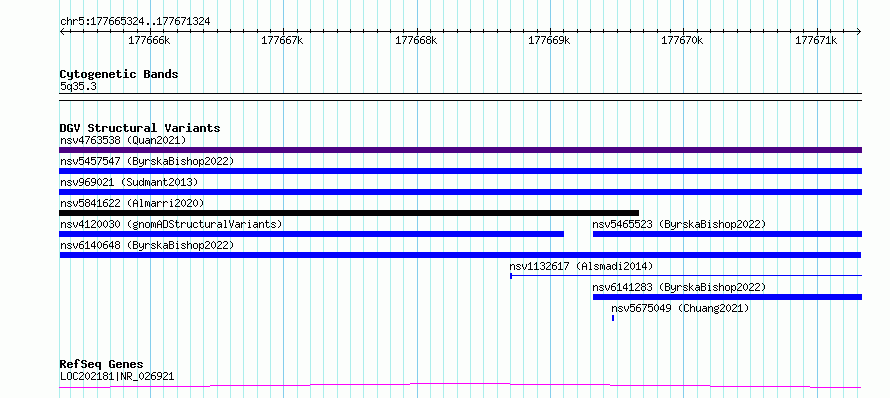Click the 177666k ruler tick label
The height and width of the screenshot is (398, 890).
[x=149, y=41]
